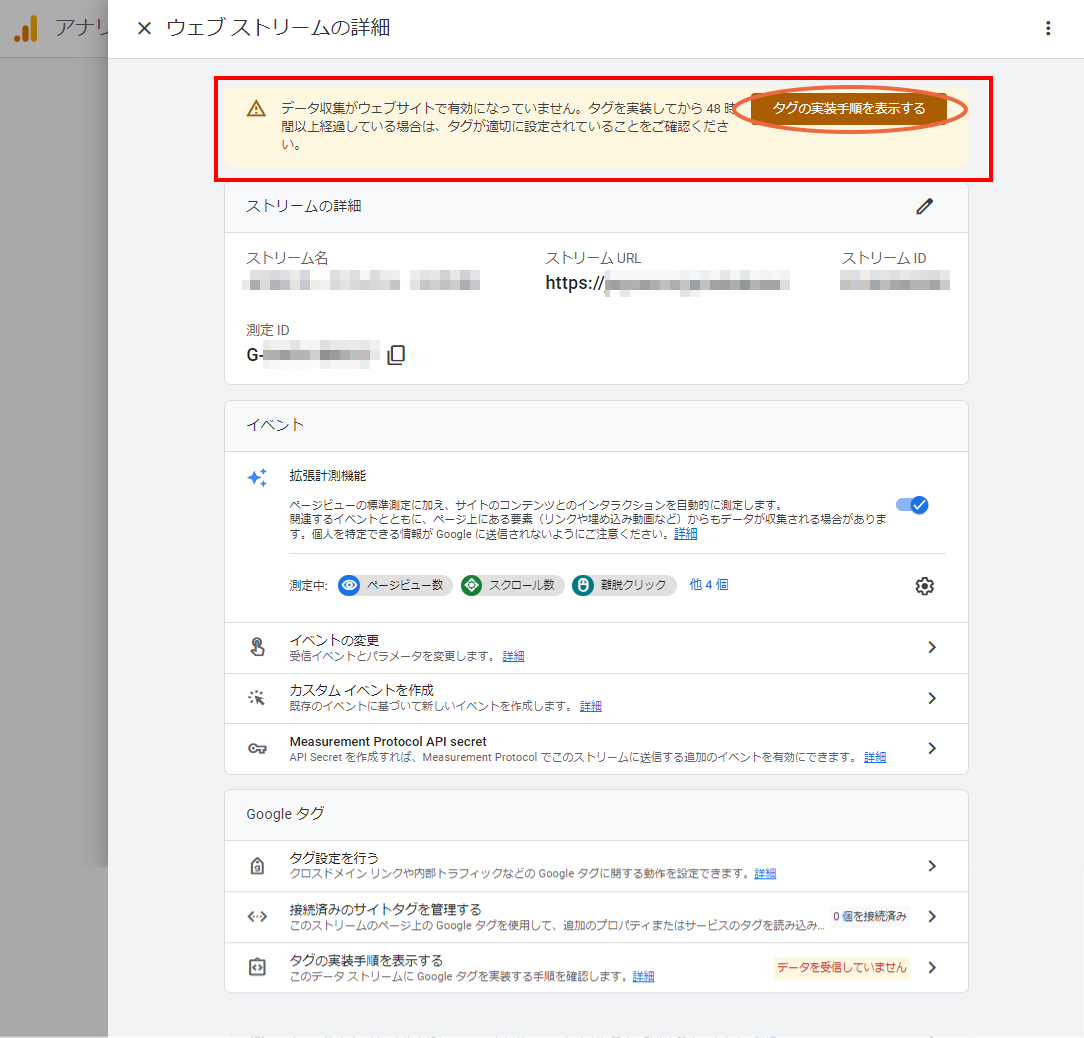Select the 'スクロール数' measurement chip
The height and width of the screenshot is (1038, 1084).
(x=512, y=586)
